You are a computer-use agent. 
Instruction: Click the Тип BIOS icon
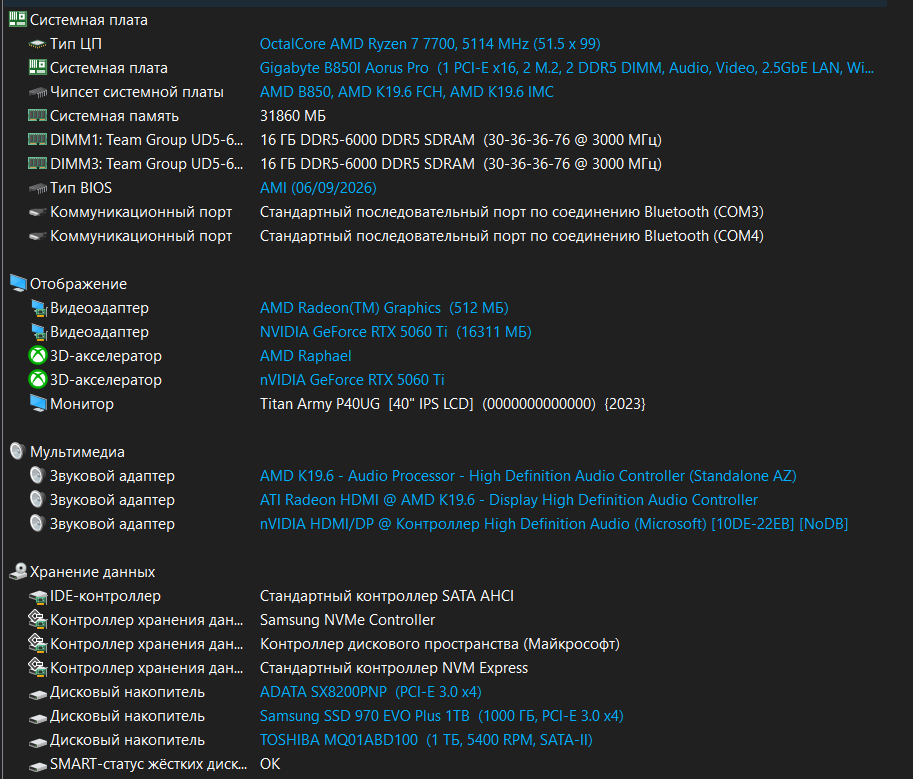pyautogui.click(x=38, y=188)
